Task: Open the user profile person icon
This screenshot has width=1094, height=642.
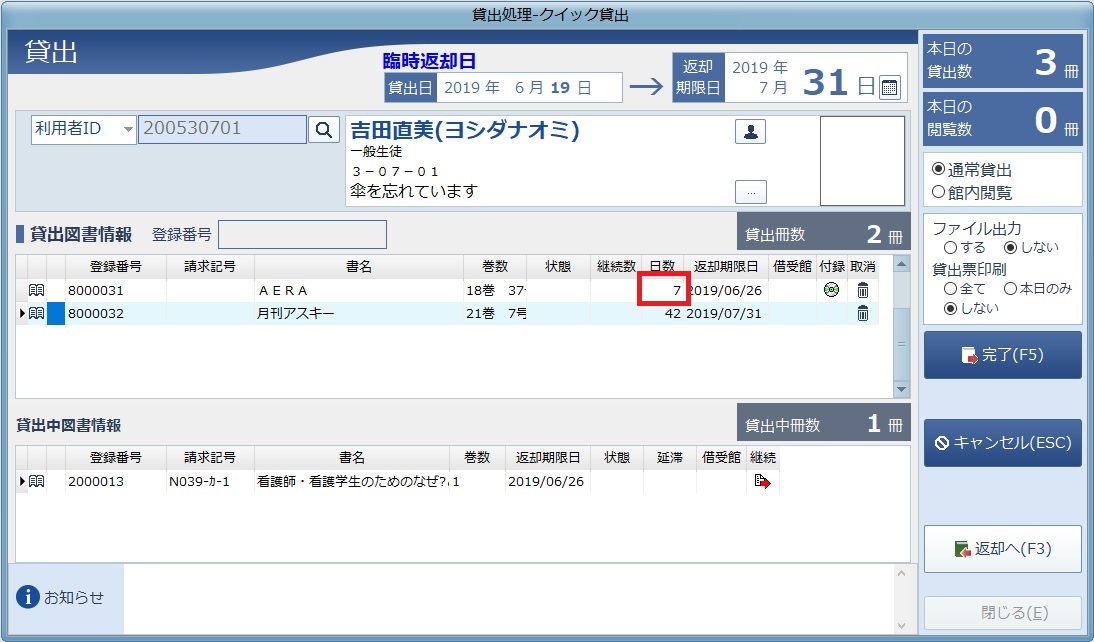Action: coord(751,131)
